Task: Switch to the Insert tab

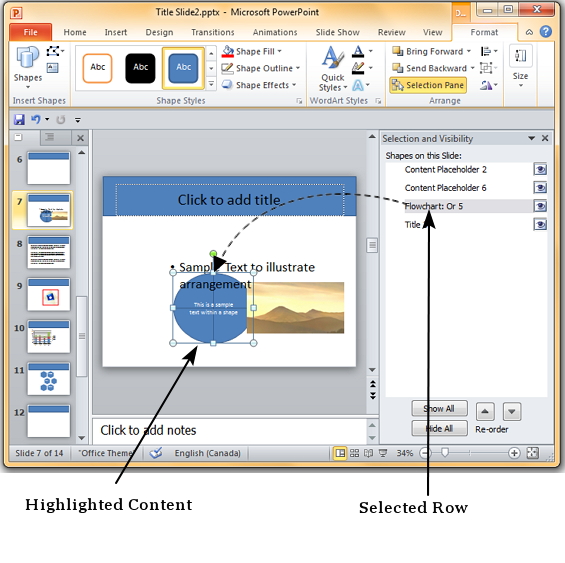Action: [116, 32]
